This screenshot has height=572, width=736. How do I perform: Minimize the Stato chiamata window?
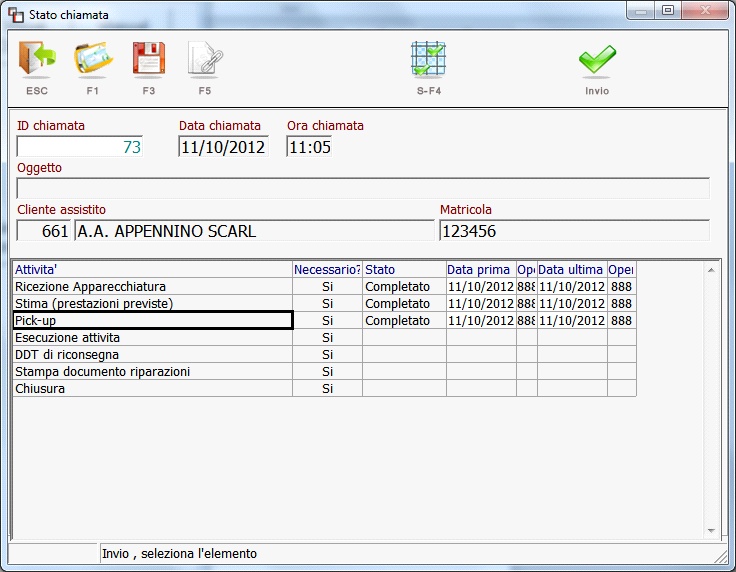[641, 10]
